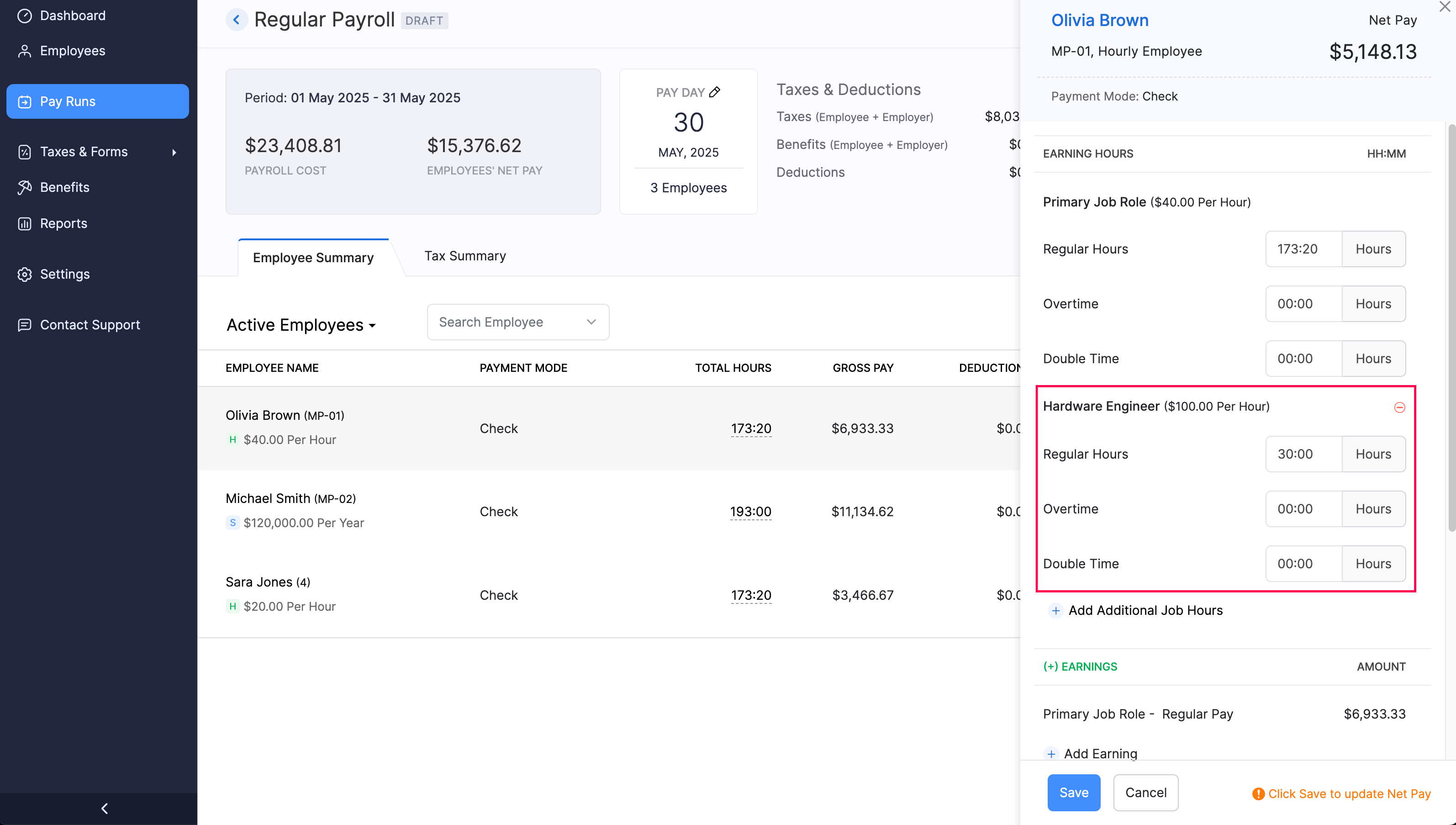
Task: Click the Dashboard icon in sidebar
Action: [24, 16]
